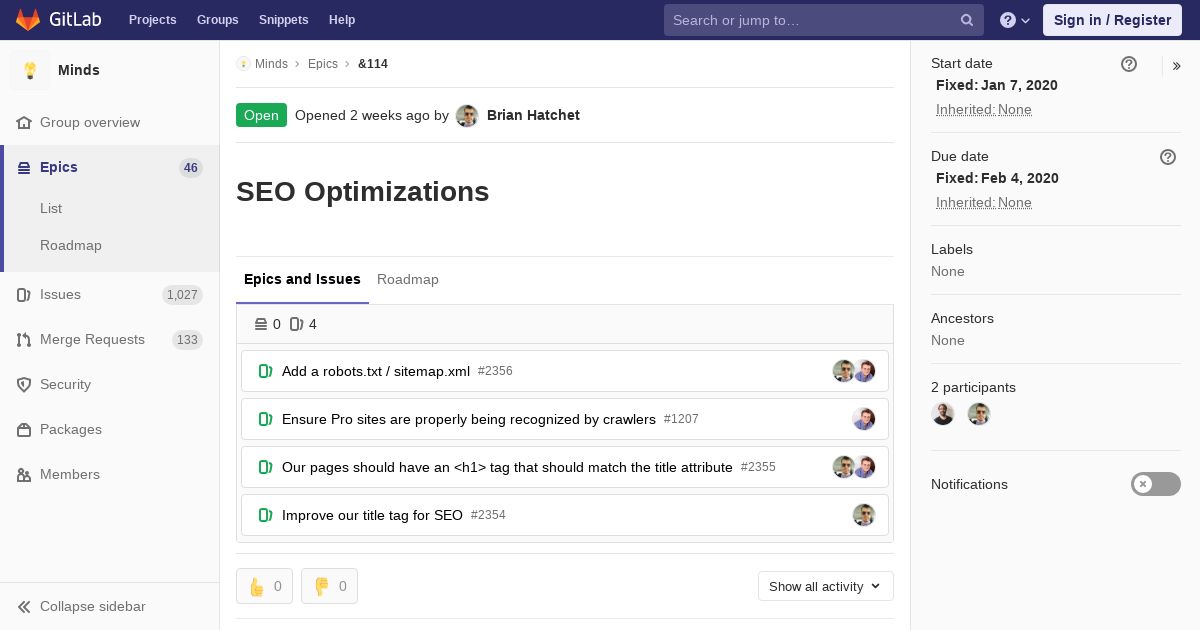The image size is (1200, 630).
Task: Click the Security shield icon
Action: [x=24, y=385]
